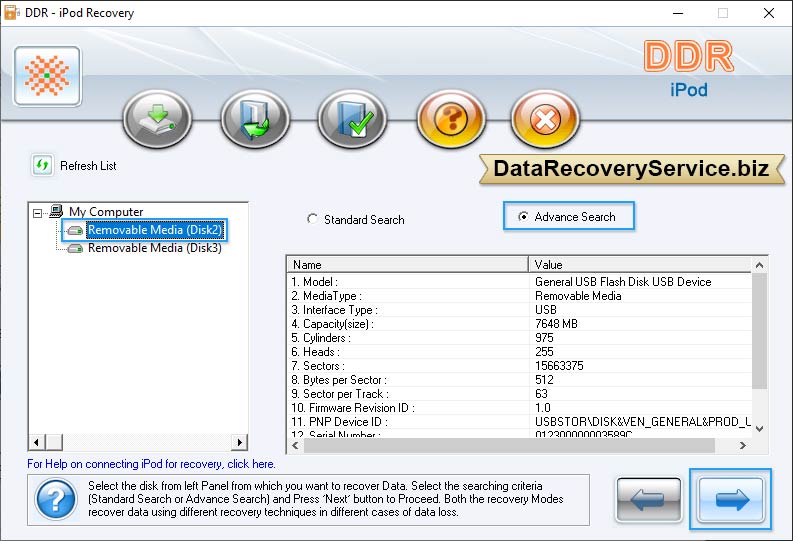Select the '8. Bytes per Sector :' row
This screenshot has height=541, width=793.
(519, 380)
